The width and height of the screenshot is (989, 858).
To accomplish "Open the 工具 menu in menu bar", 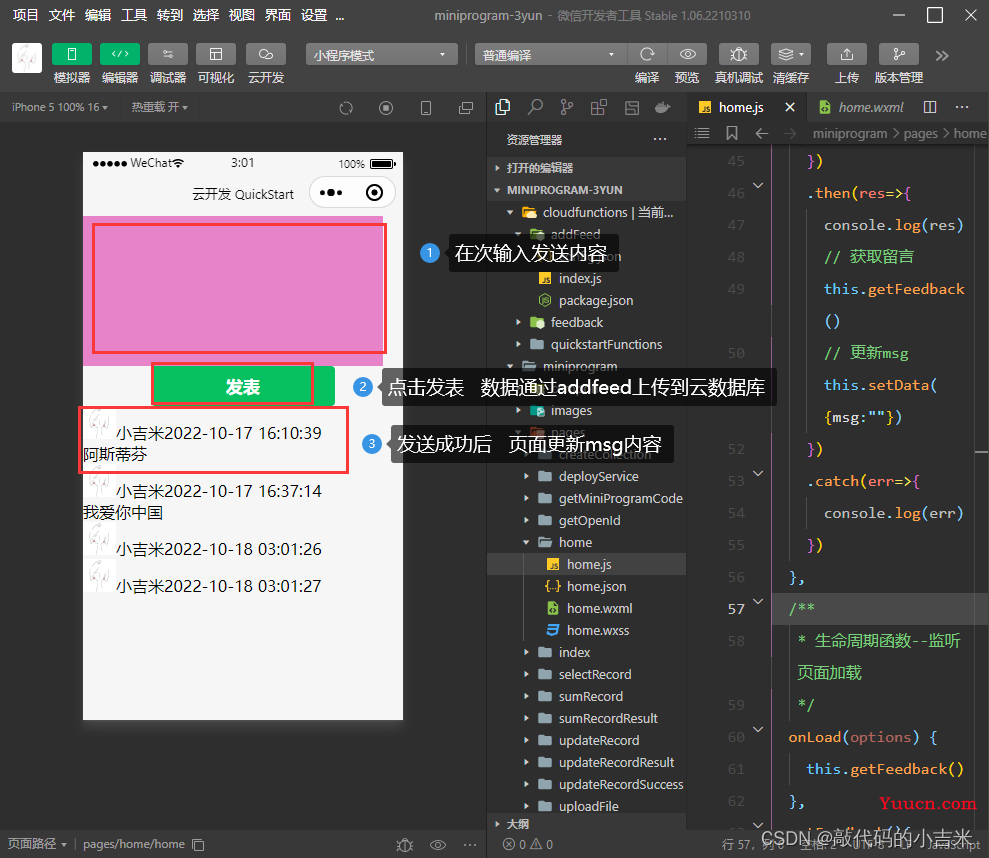I will (x=134, y=15).
